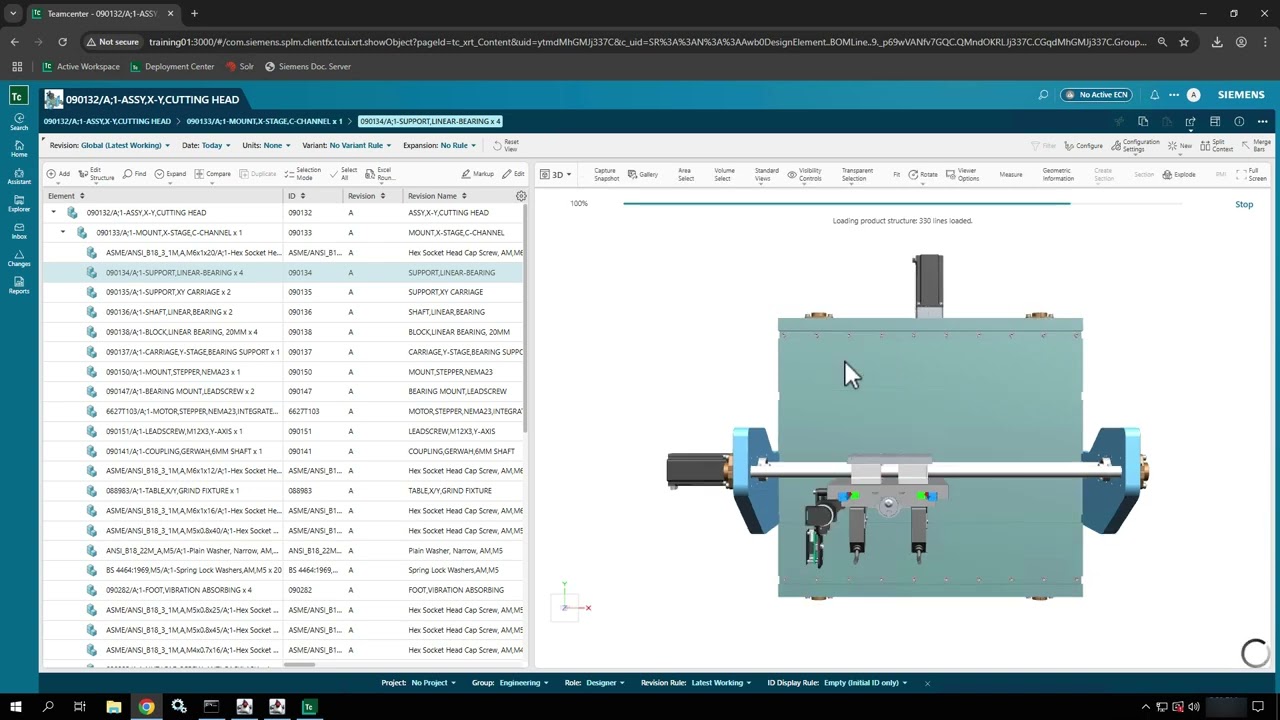Screen dimensions: 1280x720
Task: Open Geometric Information tool
Action: [x=1058, y=174]
